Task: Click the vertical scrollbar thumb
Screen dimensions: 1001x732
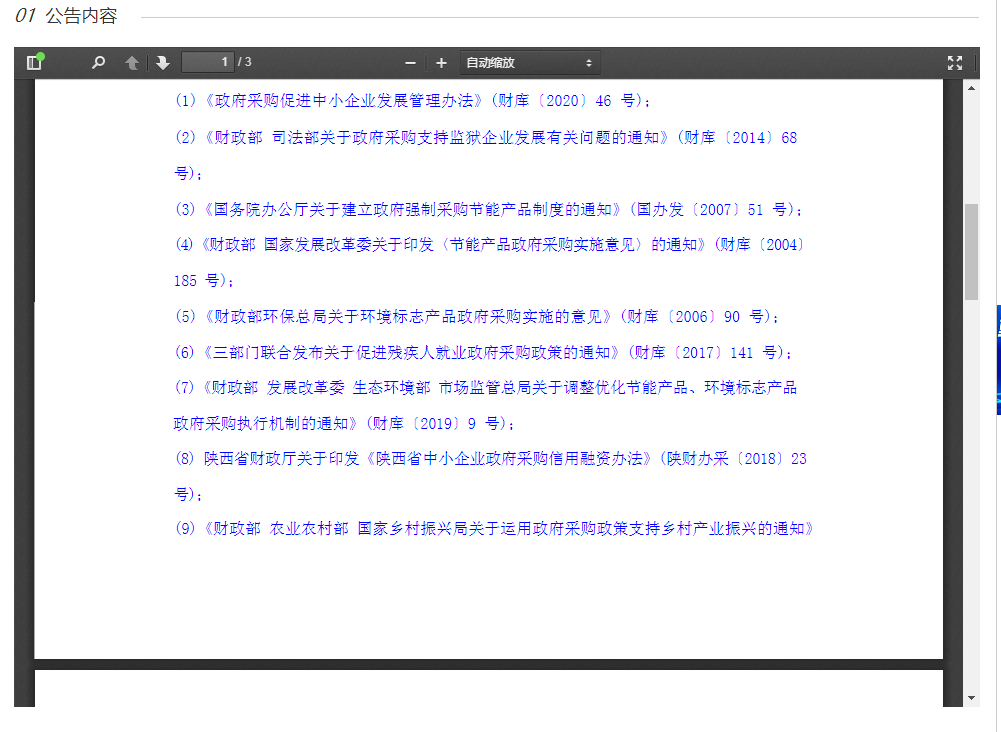Action: pyautogui.click(x=971, y=251)
